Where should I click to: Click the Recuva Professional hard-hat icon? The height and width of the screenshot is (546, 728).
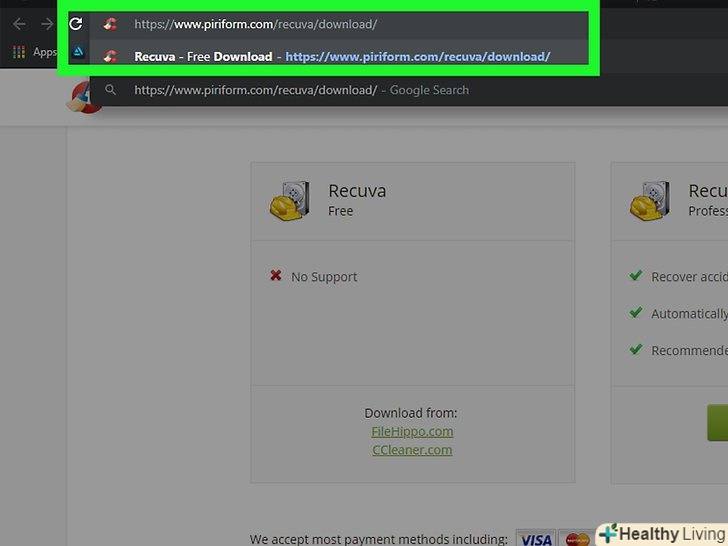tap(650, 201)
